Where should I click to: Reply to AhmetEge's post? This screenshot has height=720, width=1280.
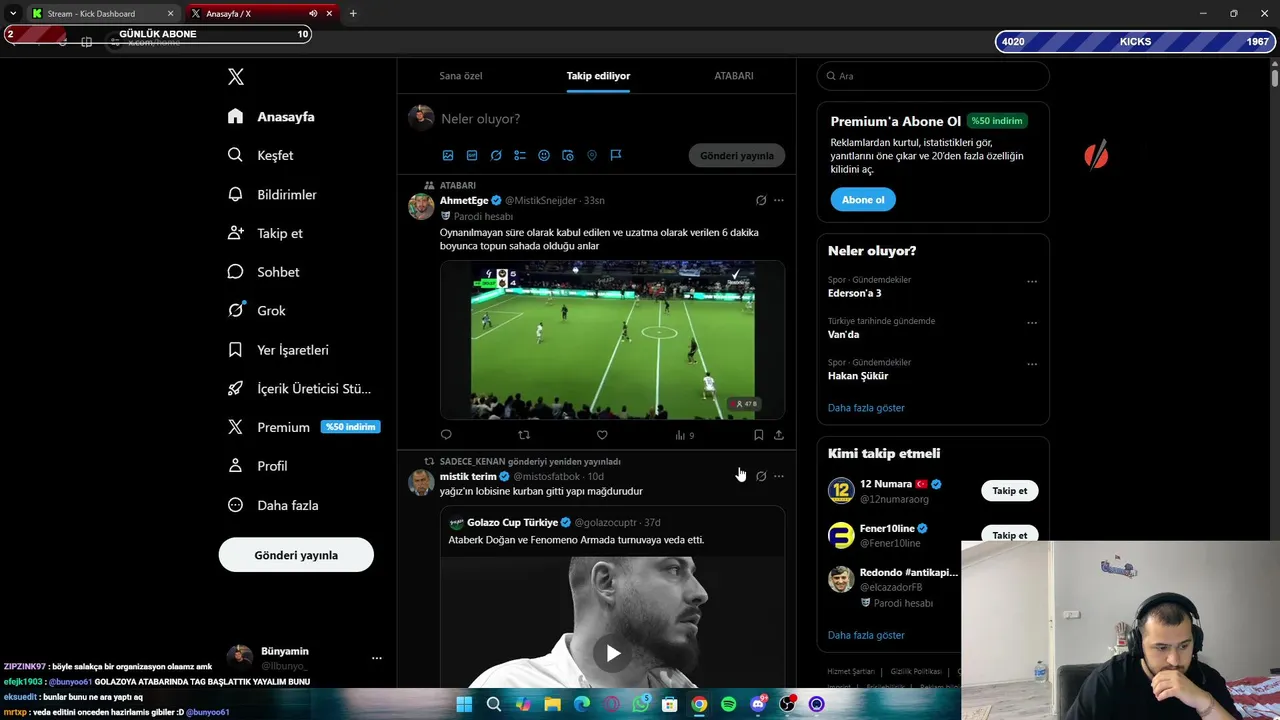(x=446, y=435)
